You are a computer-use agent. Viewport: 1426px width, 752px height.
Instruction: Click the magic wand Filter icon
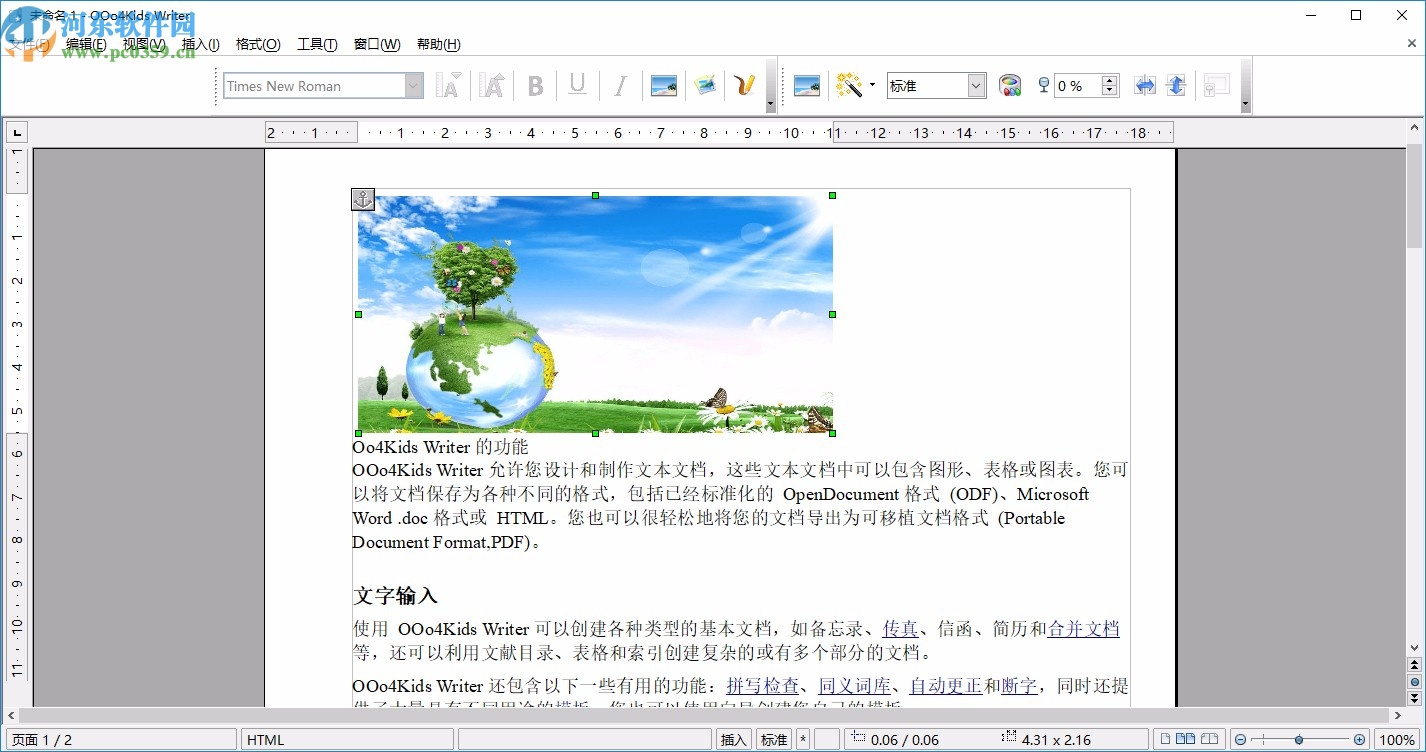[849, 86]
